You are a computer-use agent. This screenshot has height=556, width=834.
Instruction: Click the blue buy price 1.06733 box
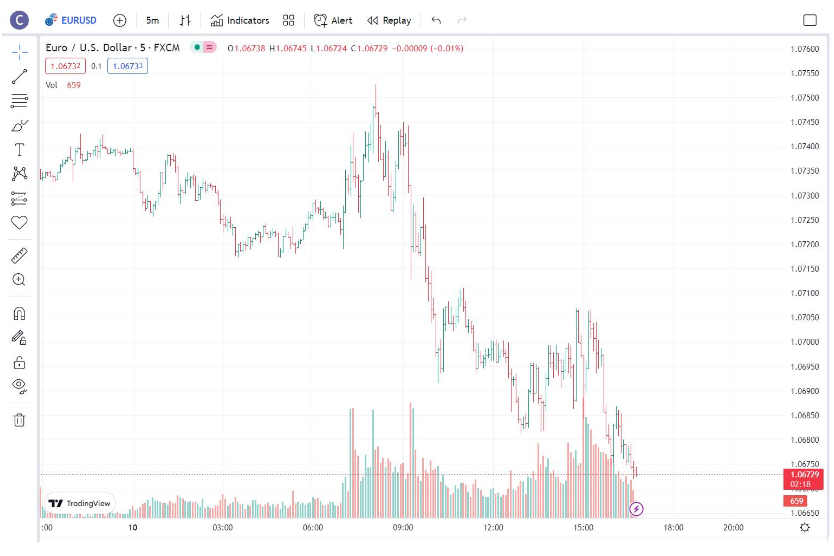point(127,66)
